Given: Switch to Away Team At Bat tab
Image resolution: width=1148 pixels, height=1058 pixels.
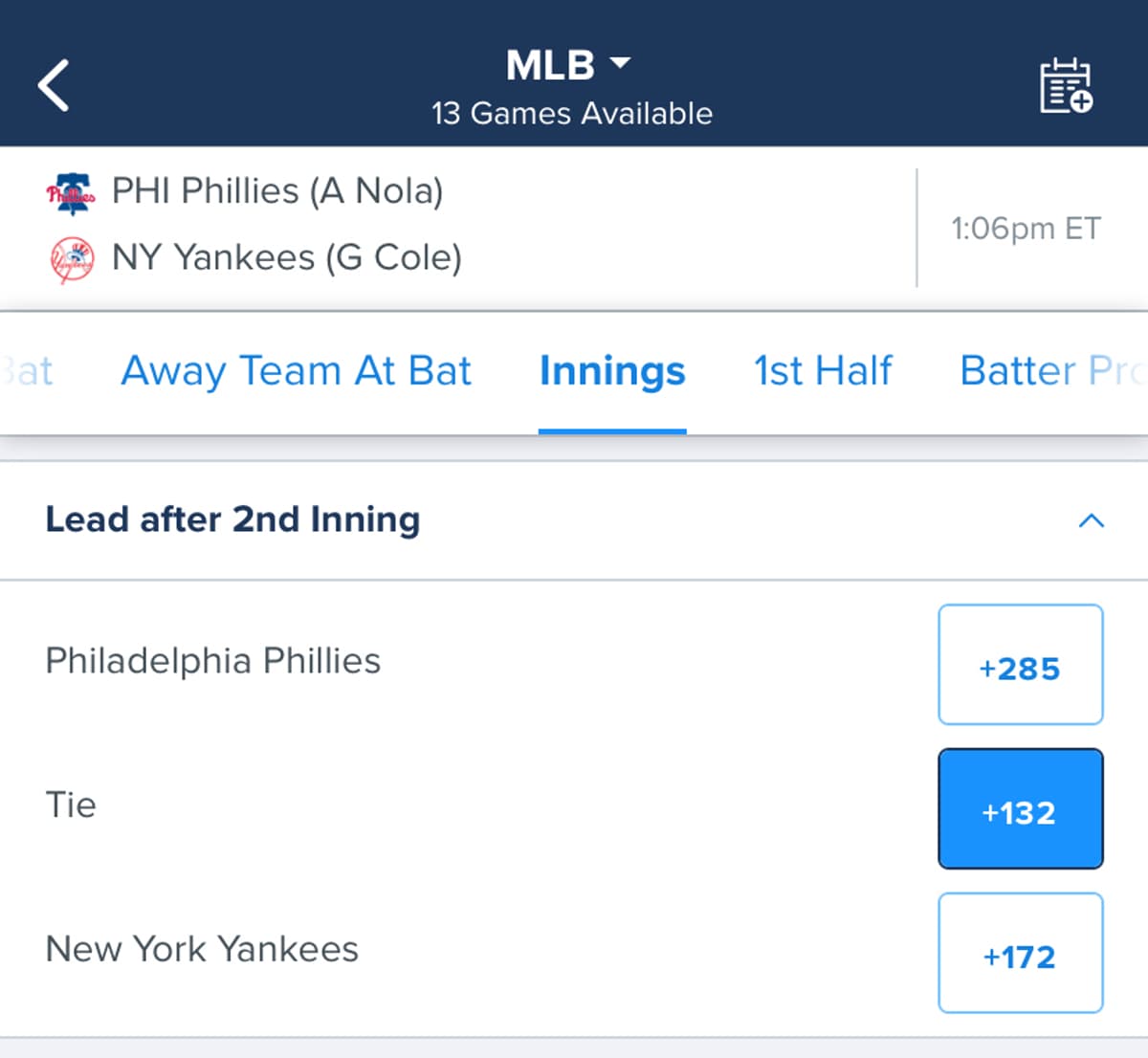Looking at the screenshot, I should pos(296,371).
